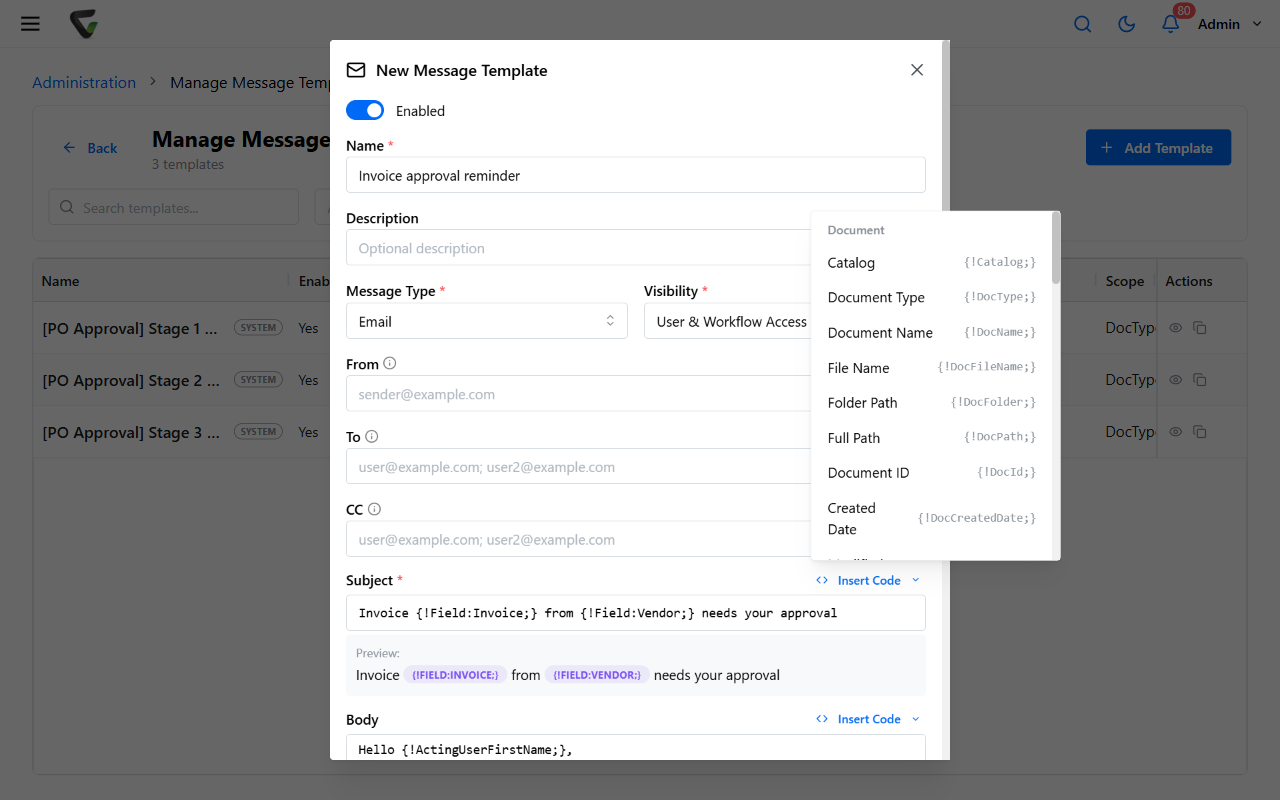This screenshot has height=800, width=1280.
Task: Open the Message Type dropdown
Action: point(487,321)
